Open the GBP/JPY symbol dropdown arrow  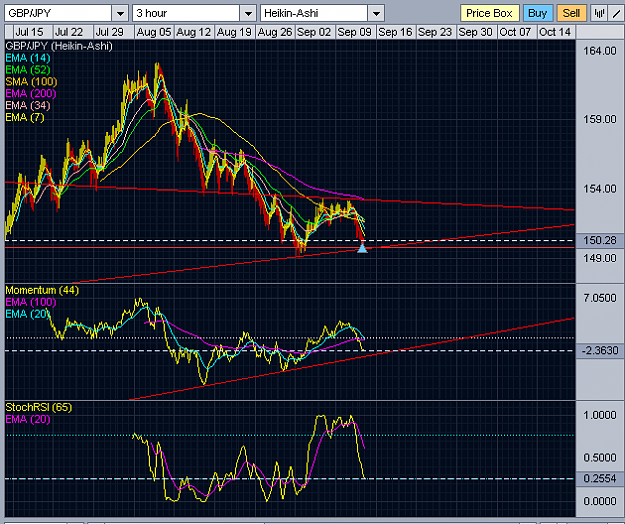click(120, 14)
